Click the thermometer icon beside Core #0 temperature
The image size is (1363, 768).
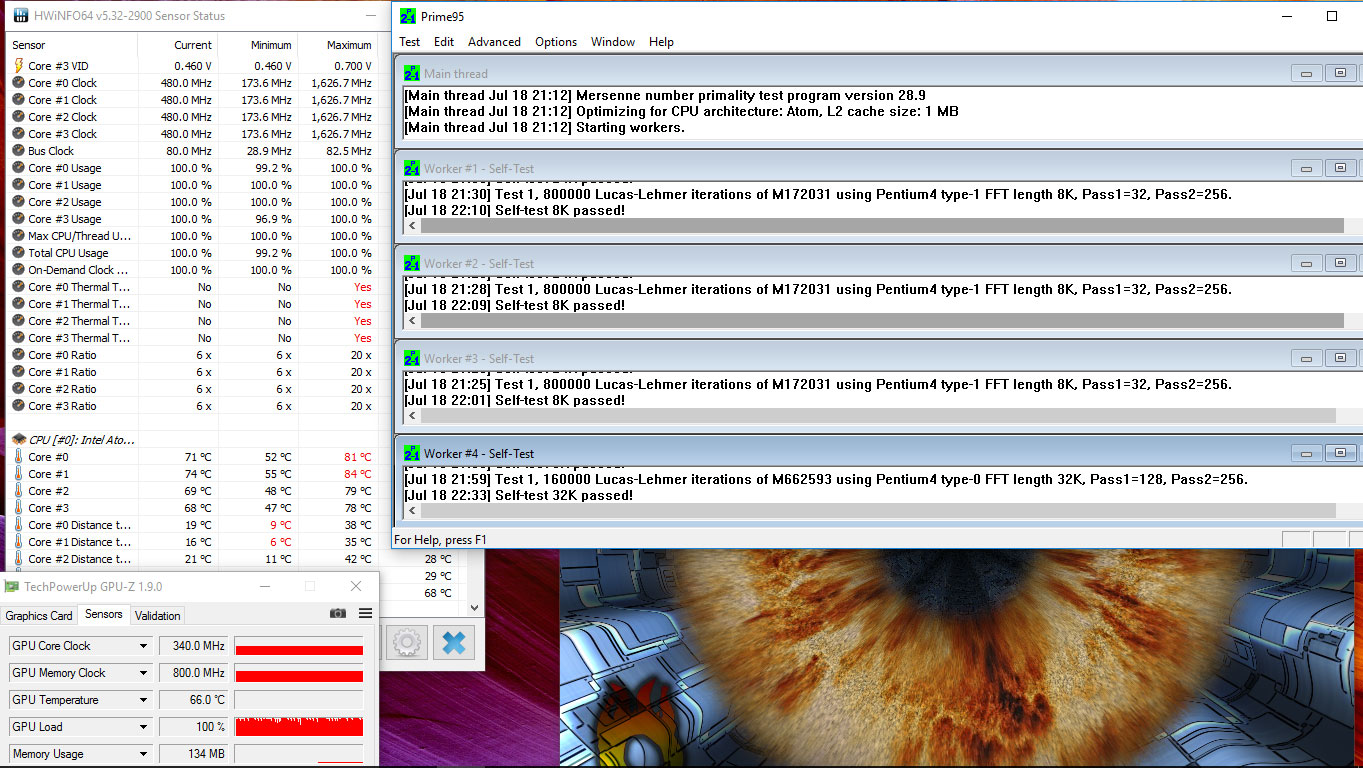click(x=18, y=457)
